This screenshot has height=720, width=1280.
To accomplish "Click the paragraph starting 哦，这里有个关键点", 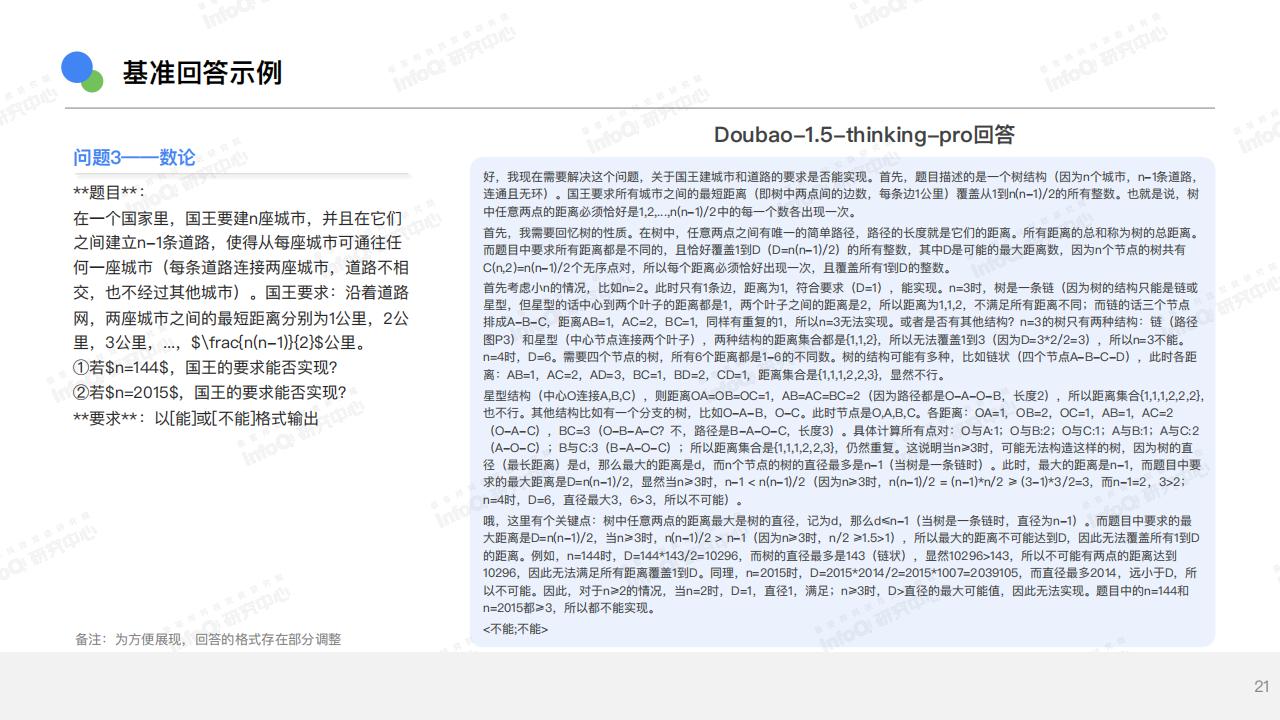I will (x=841, y=564).
